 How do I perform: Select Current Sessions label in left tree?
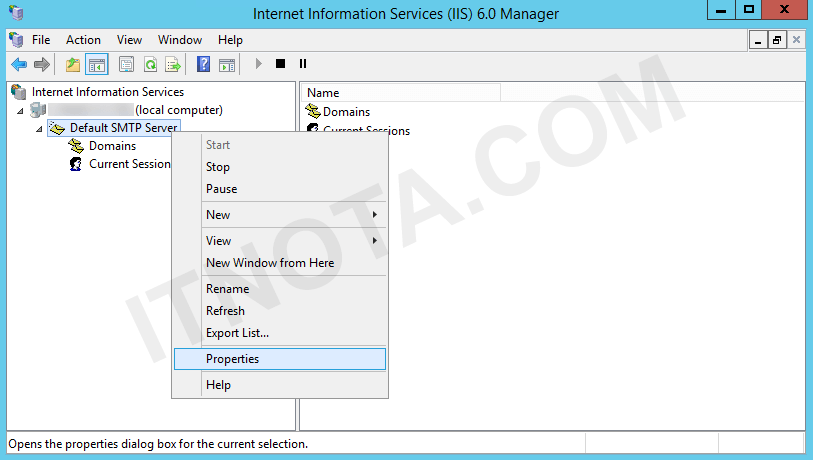[130, 164]
